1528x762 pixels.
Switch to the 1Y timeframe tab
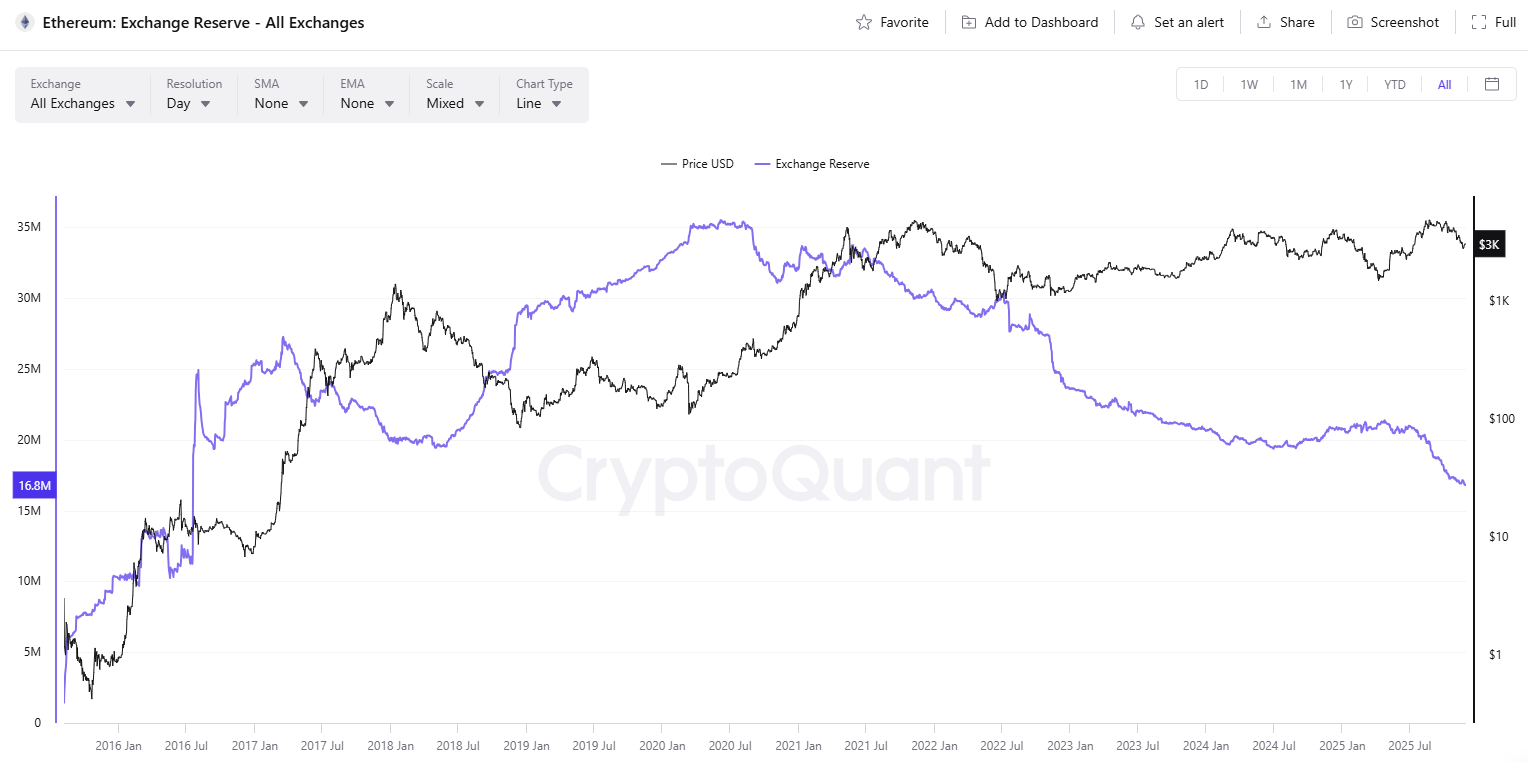(x=1346, y=84)
